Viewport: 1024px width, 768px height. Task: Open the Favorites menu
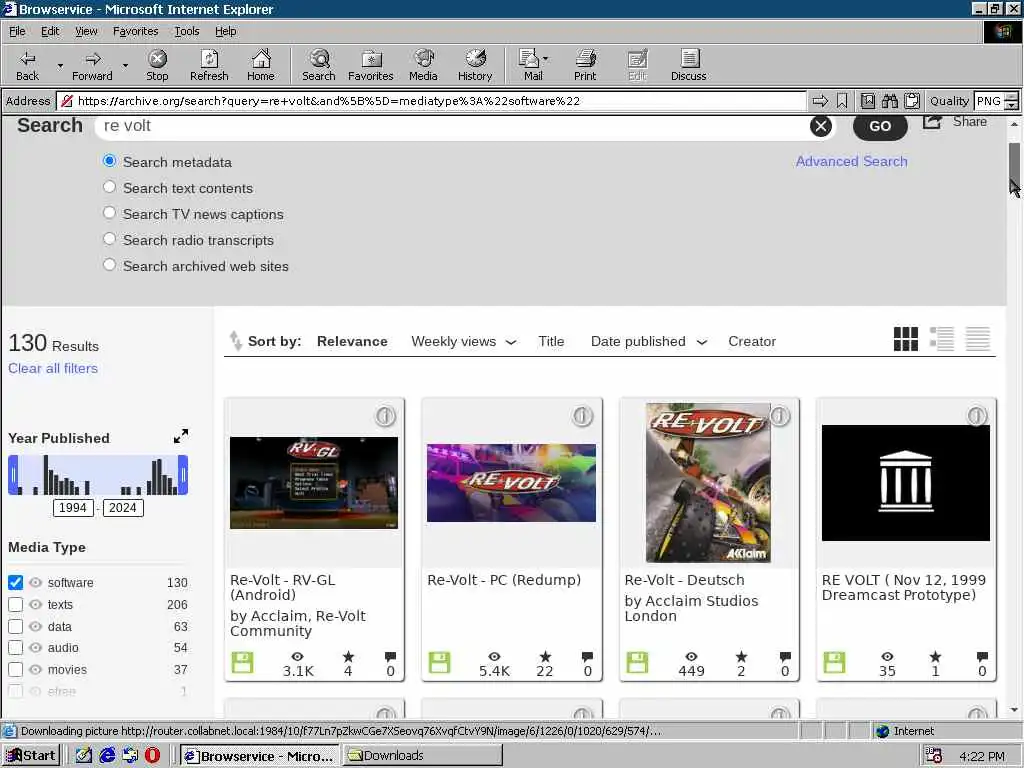(135, 31)
